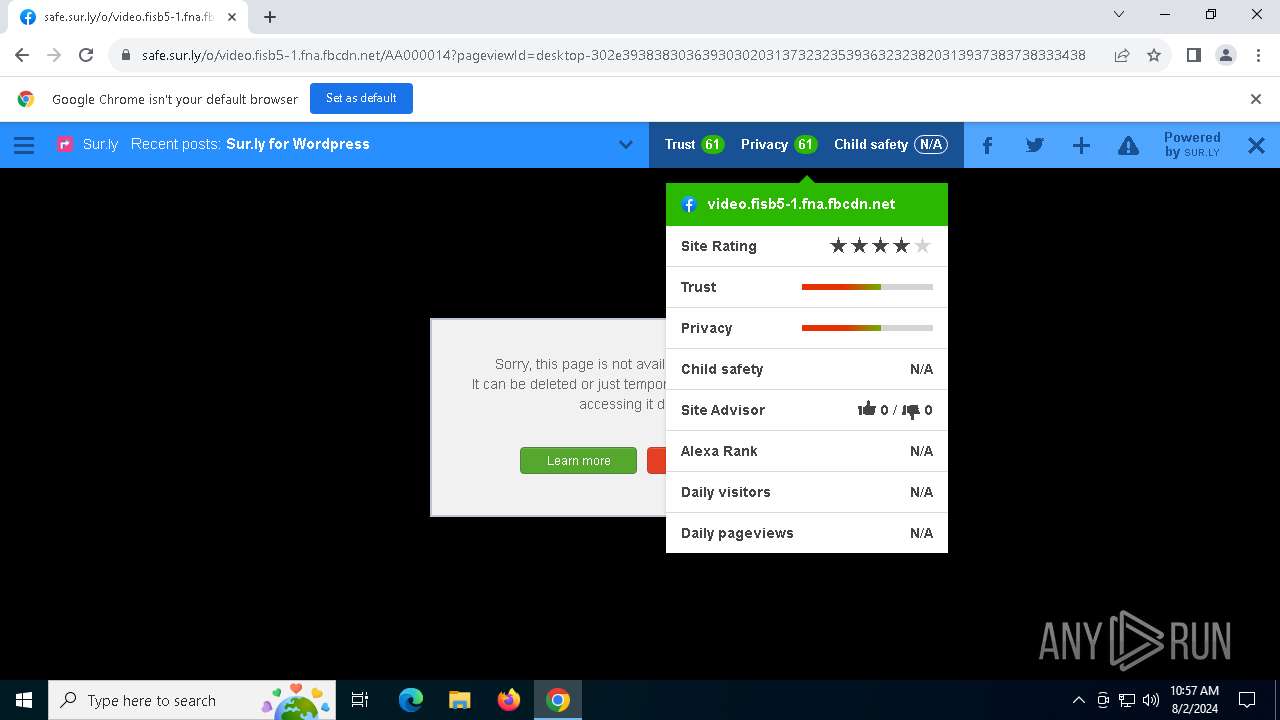Open volume control in system tray
This screenshot has width=1280, height=720.
point(1151,700)
